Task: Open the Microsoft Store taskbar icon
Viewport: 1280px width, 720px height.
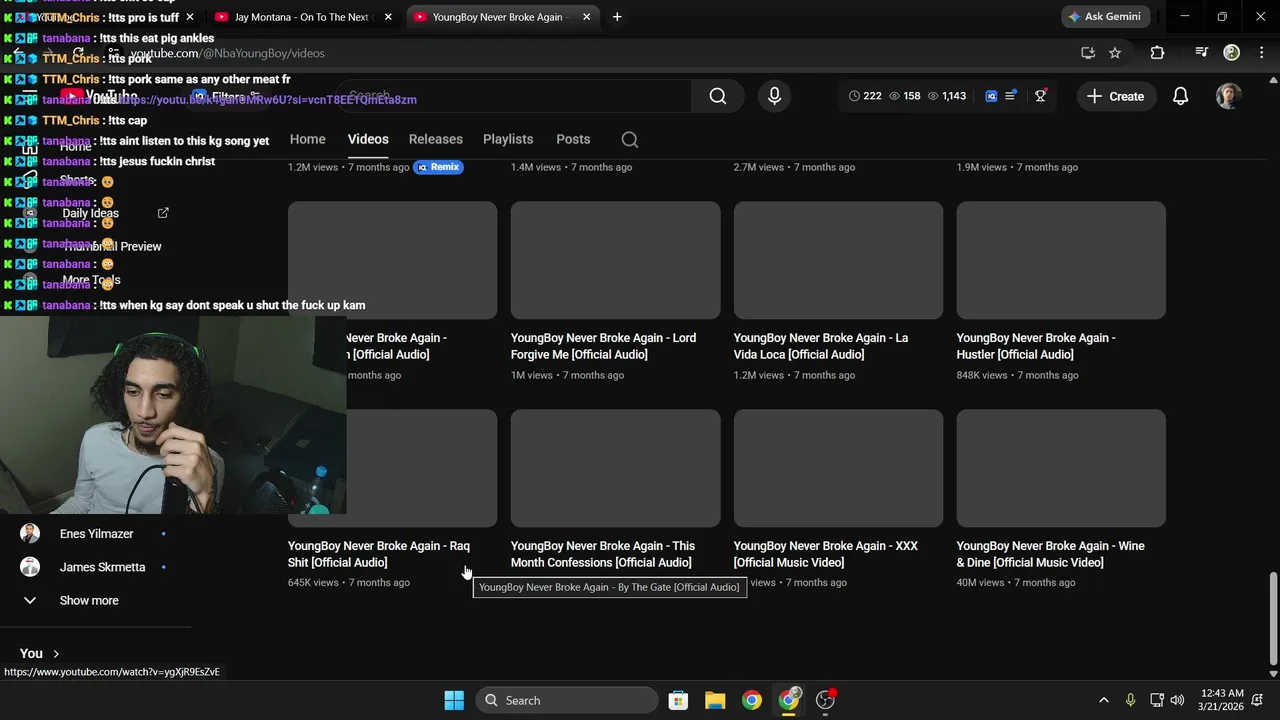Action: tap(678, 700)
